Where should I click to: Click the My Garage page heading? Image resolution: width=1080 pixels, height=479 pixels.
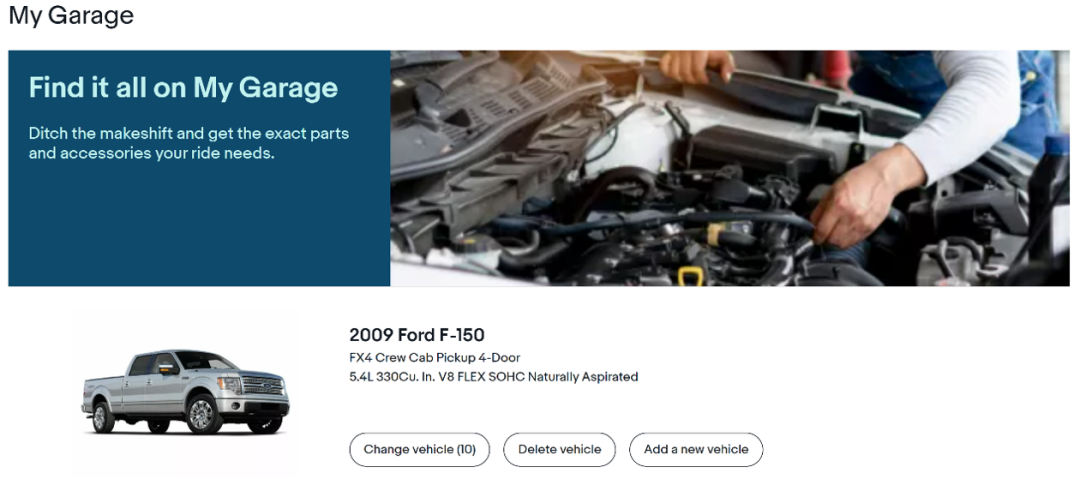click(x=71, y=15)
